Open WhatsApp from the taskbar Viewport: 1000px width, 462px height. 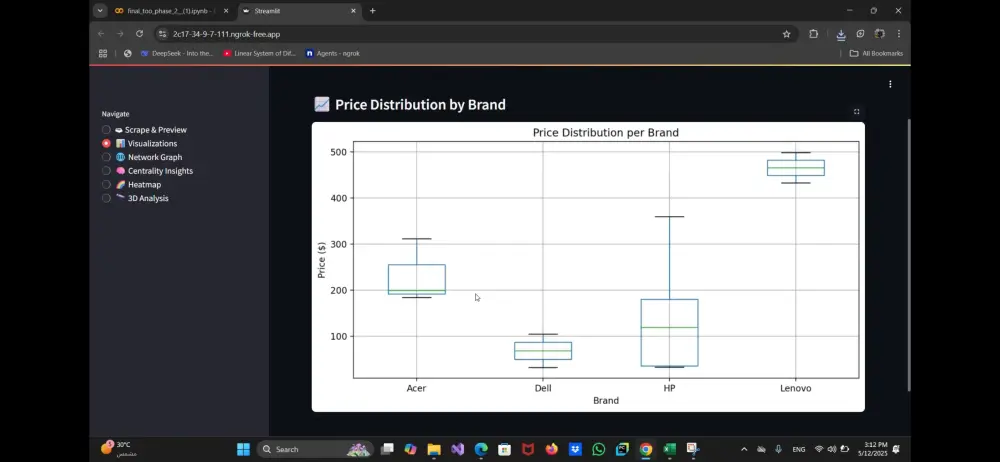(598, 449)
